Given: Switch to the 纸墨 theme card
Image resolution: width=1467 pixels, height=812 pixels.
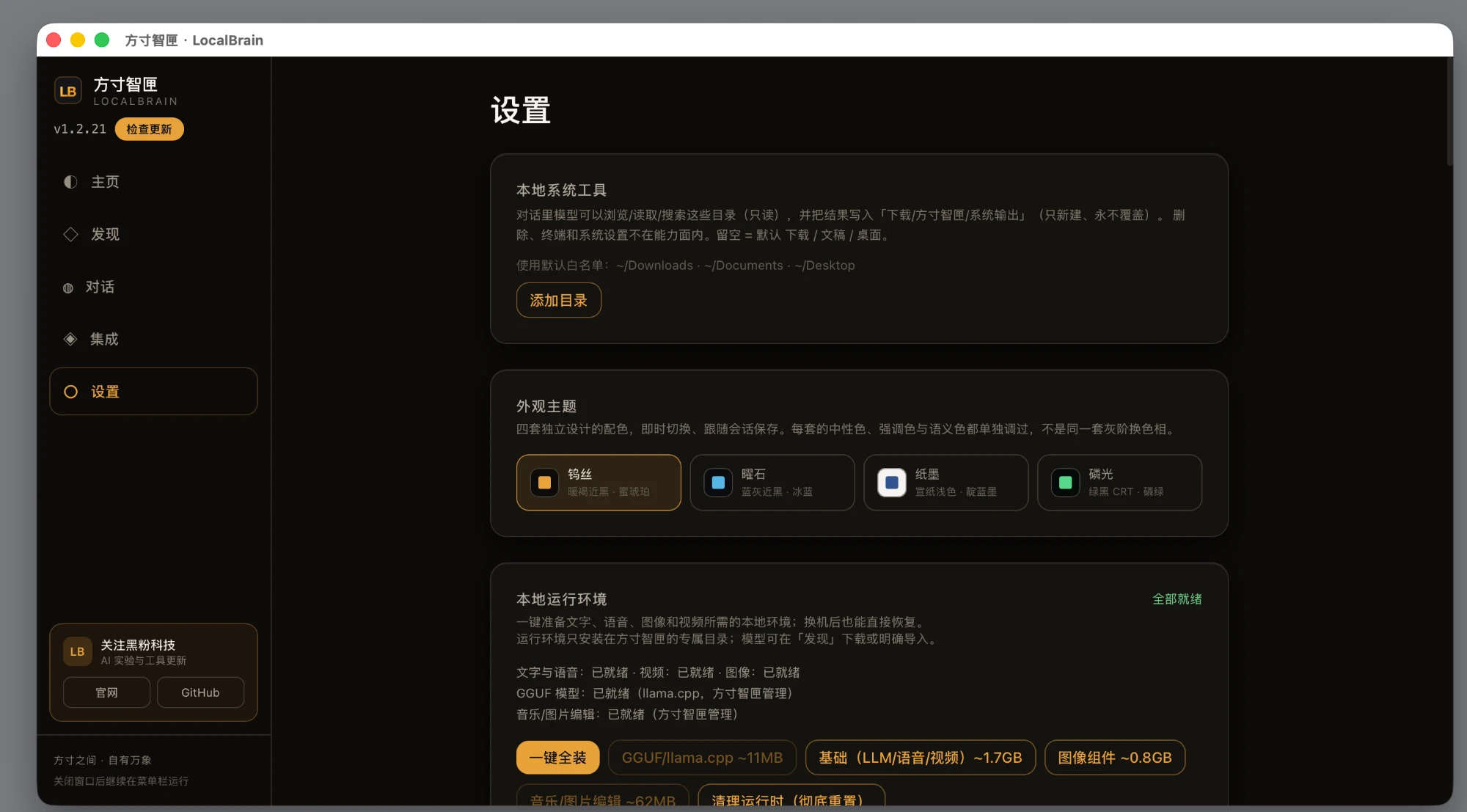Looking at the screenshot, I should pos(946,483).
